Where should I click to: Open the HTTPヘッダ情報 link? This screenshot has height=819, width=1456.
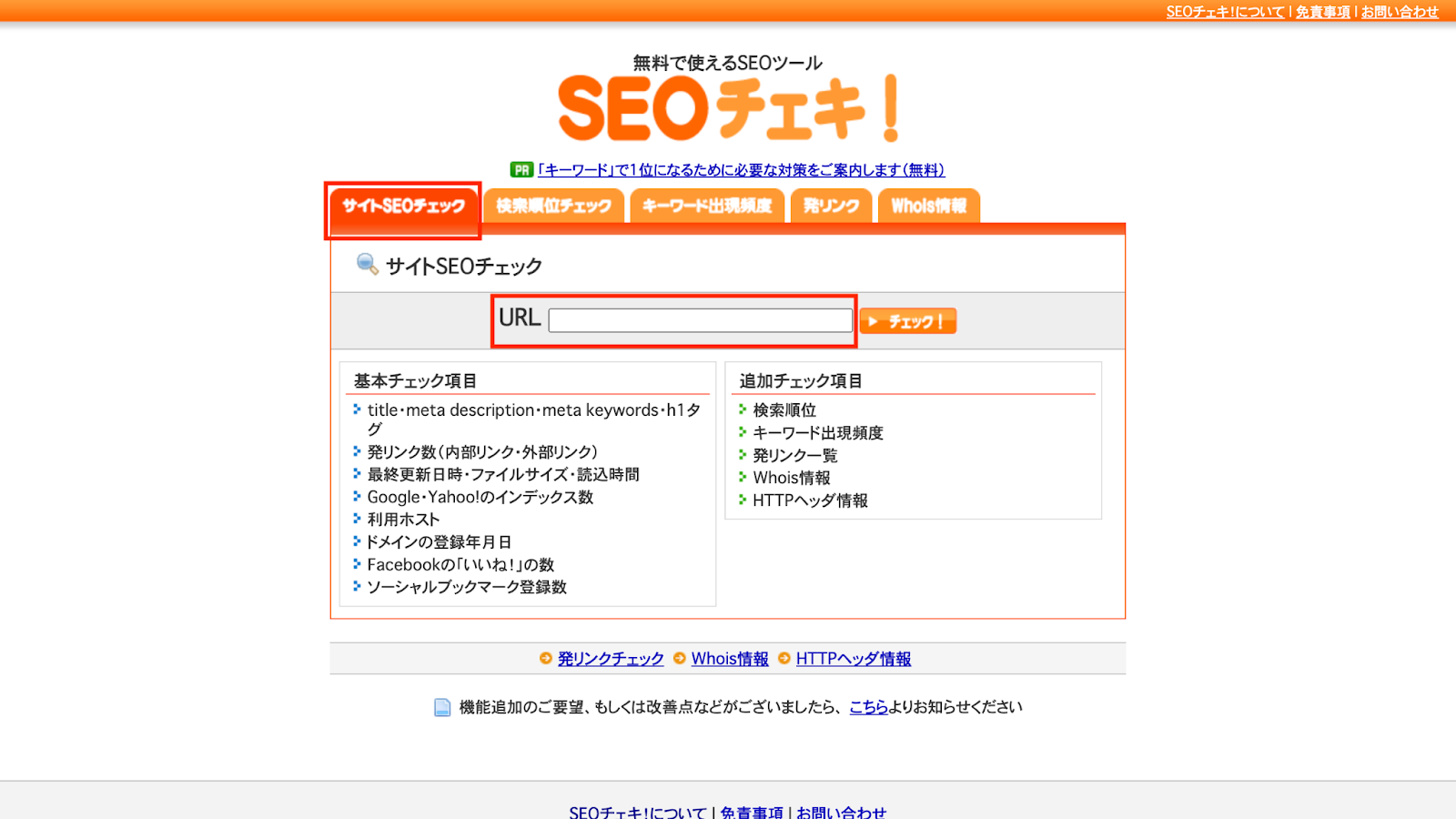click(x=854, y=659)
